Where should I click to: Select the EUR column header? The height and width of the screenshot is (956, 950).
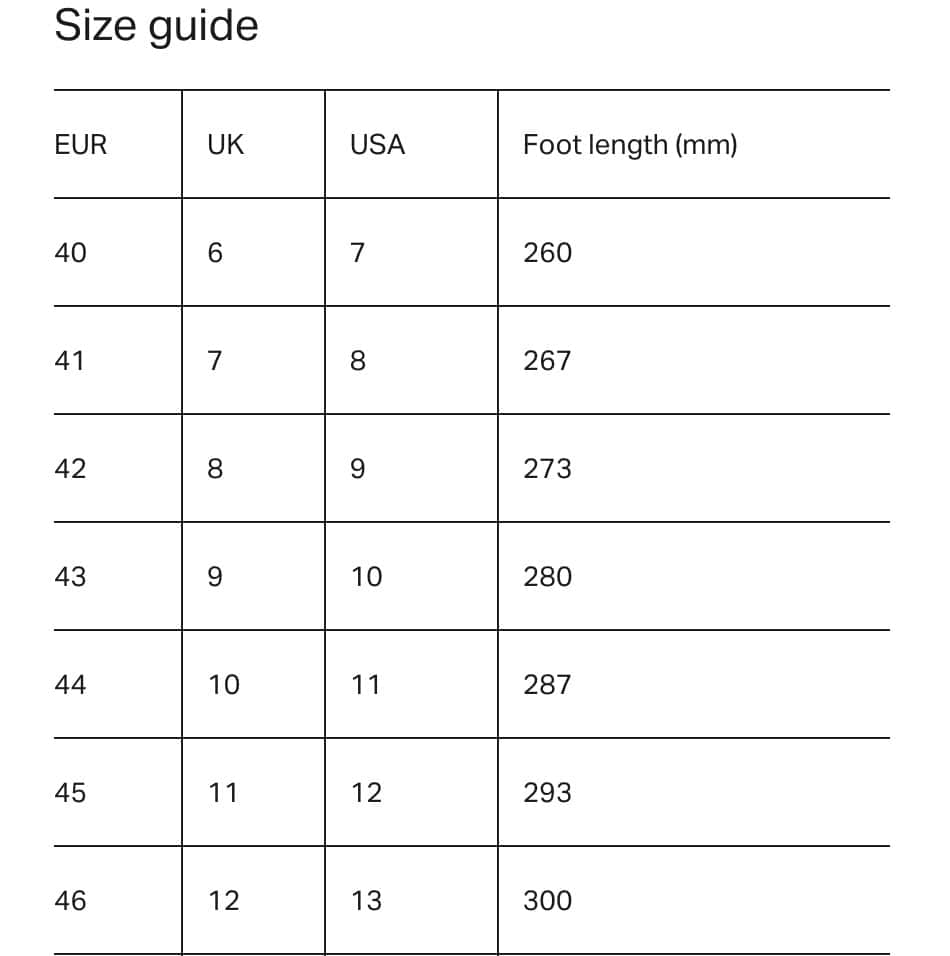pyautogui.click(x=80, y=145)
